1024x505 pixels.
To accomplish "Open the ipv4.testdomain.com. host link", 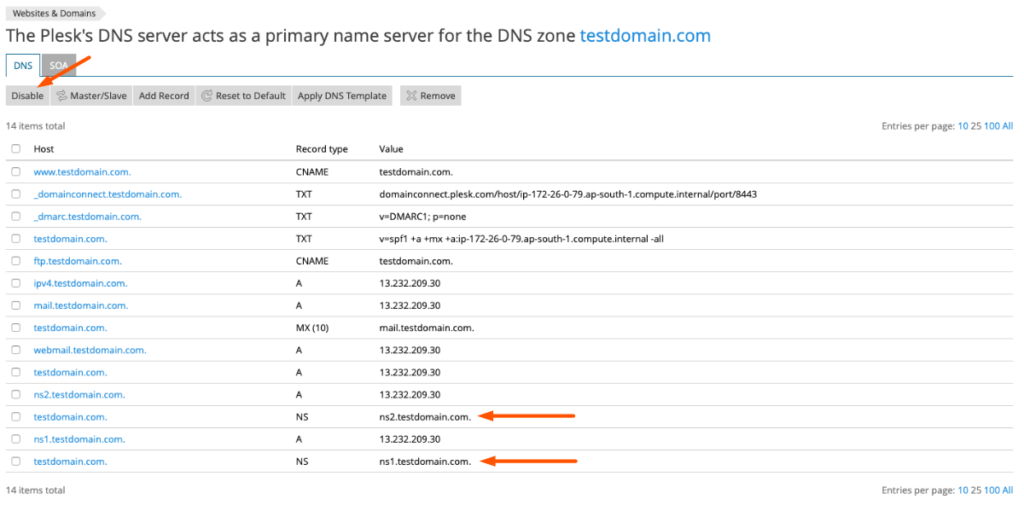I will (80, 283).
